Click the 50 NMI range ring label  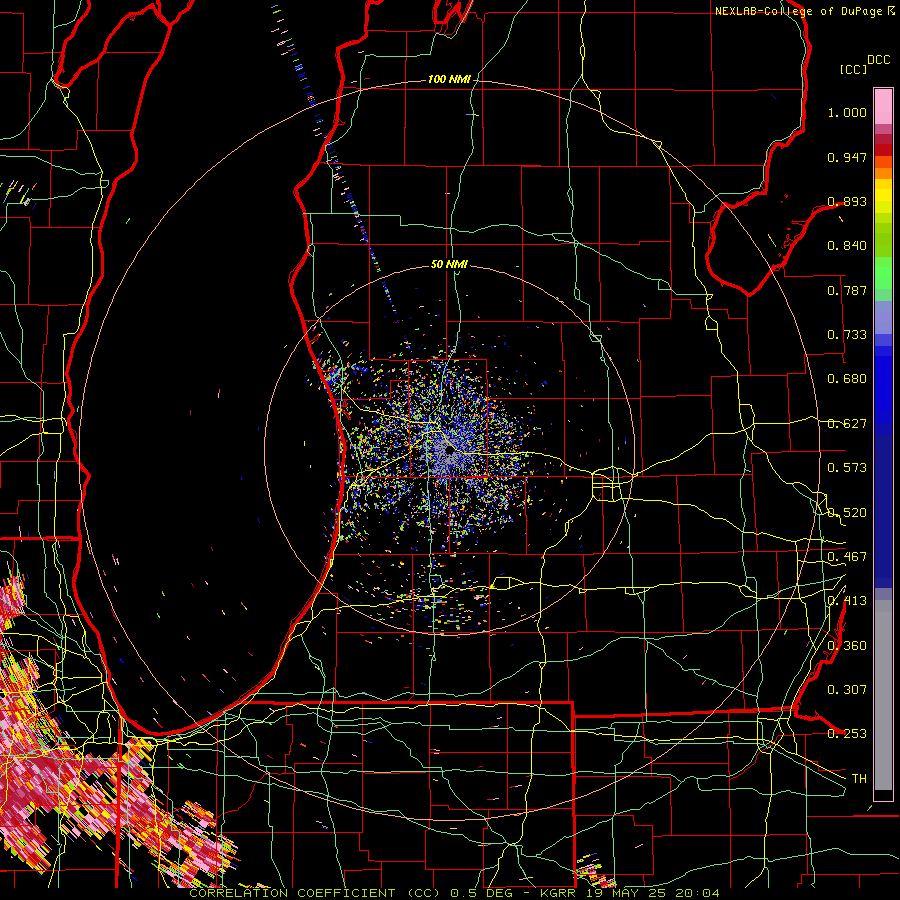point(449,264)
